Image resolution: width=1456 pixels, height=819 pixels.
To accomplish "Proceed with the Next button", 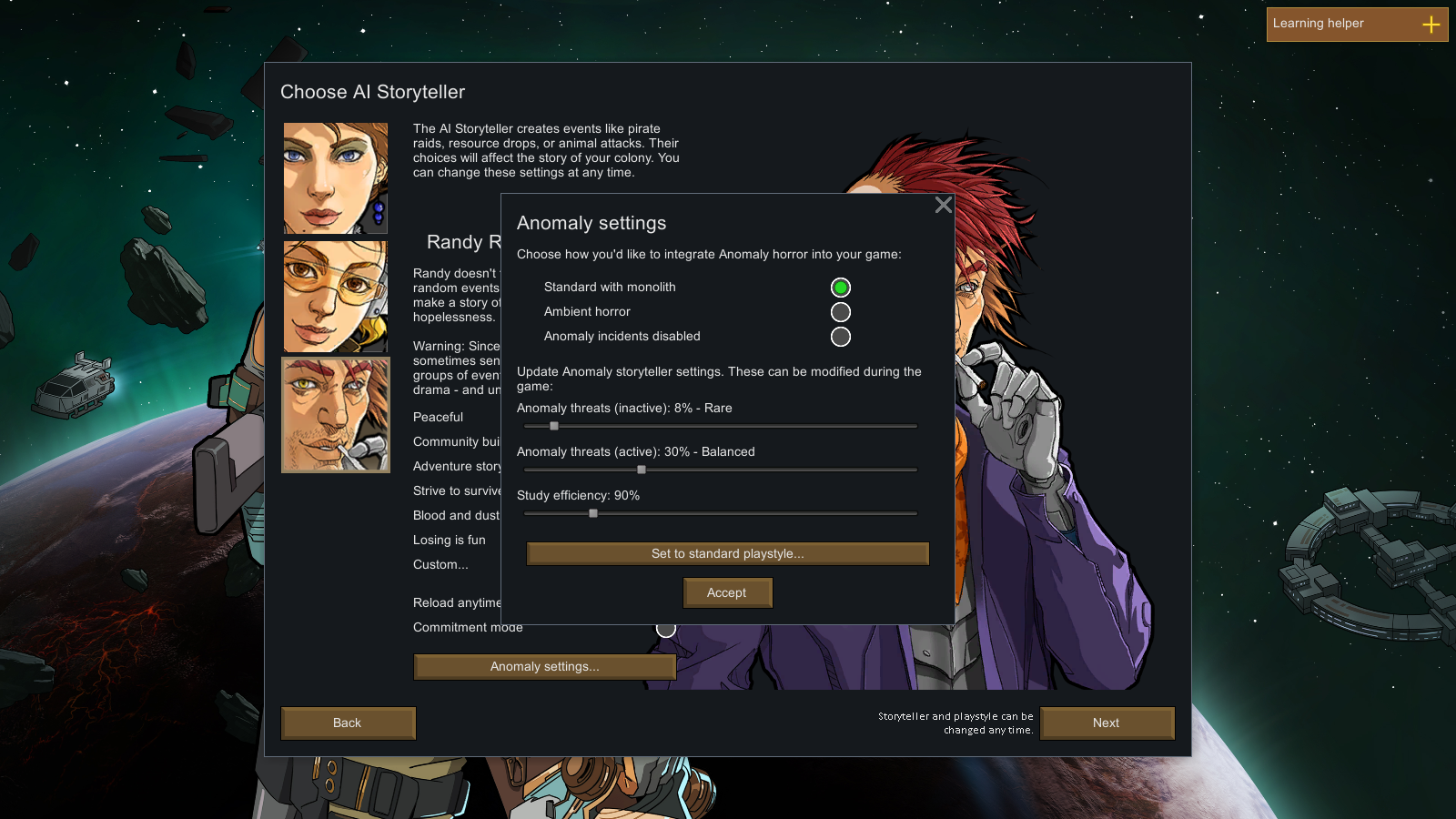I will click(x=1107, y=723).
